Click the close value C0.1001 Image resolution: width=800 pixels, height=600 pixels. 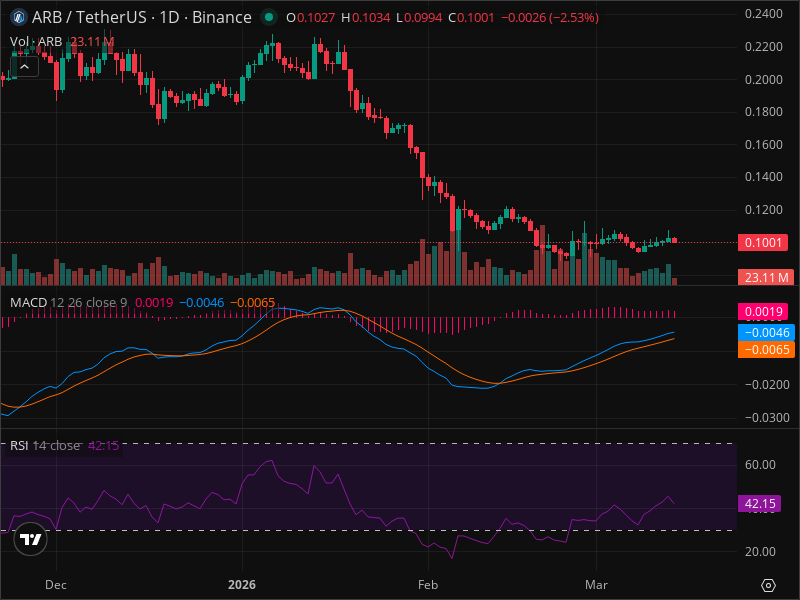click(471, 18)
